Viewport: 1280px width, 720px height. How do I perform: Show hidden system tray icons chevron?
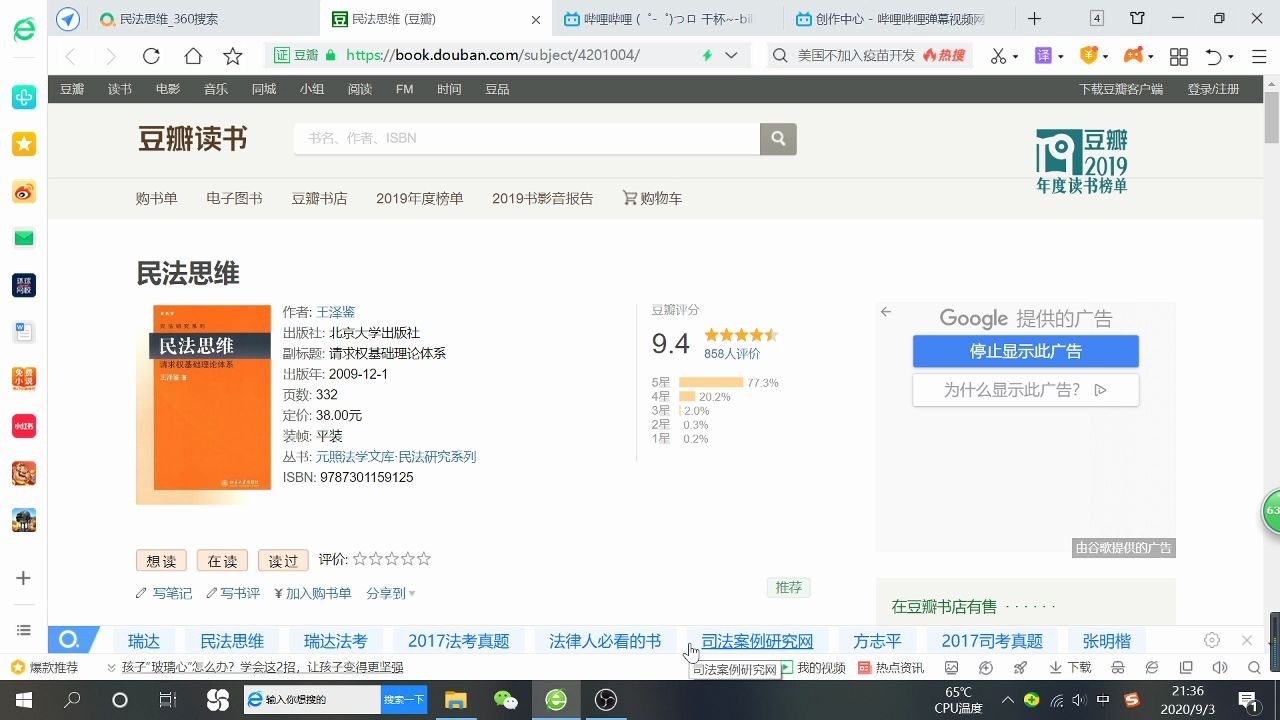[1007, 700]
